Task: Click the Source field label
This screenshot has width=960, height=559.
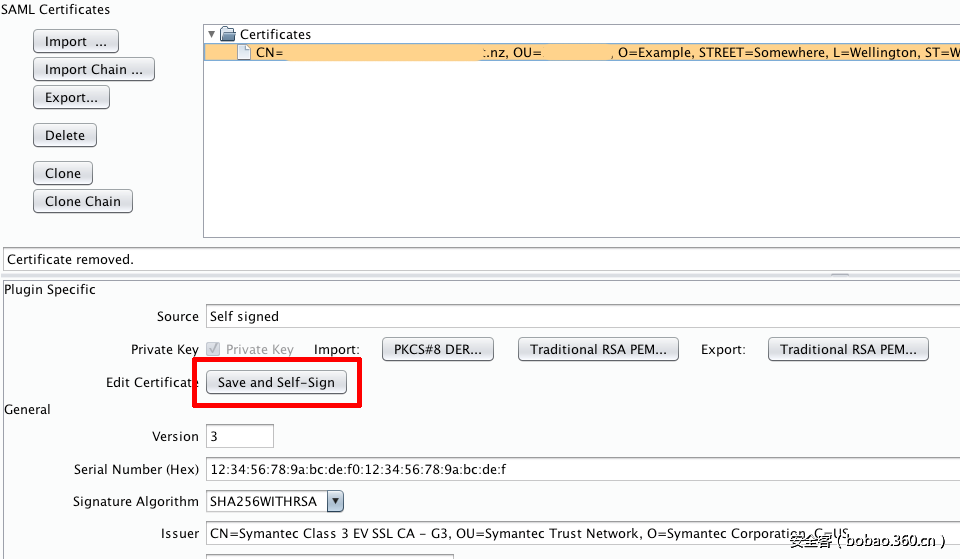Action: [178, 317]
